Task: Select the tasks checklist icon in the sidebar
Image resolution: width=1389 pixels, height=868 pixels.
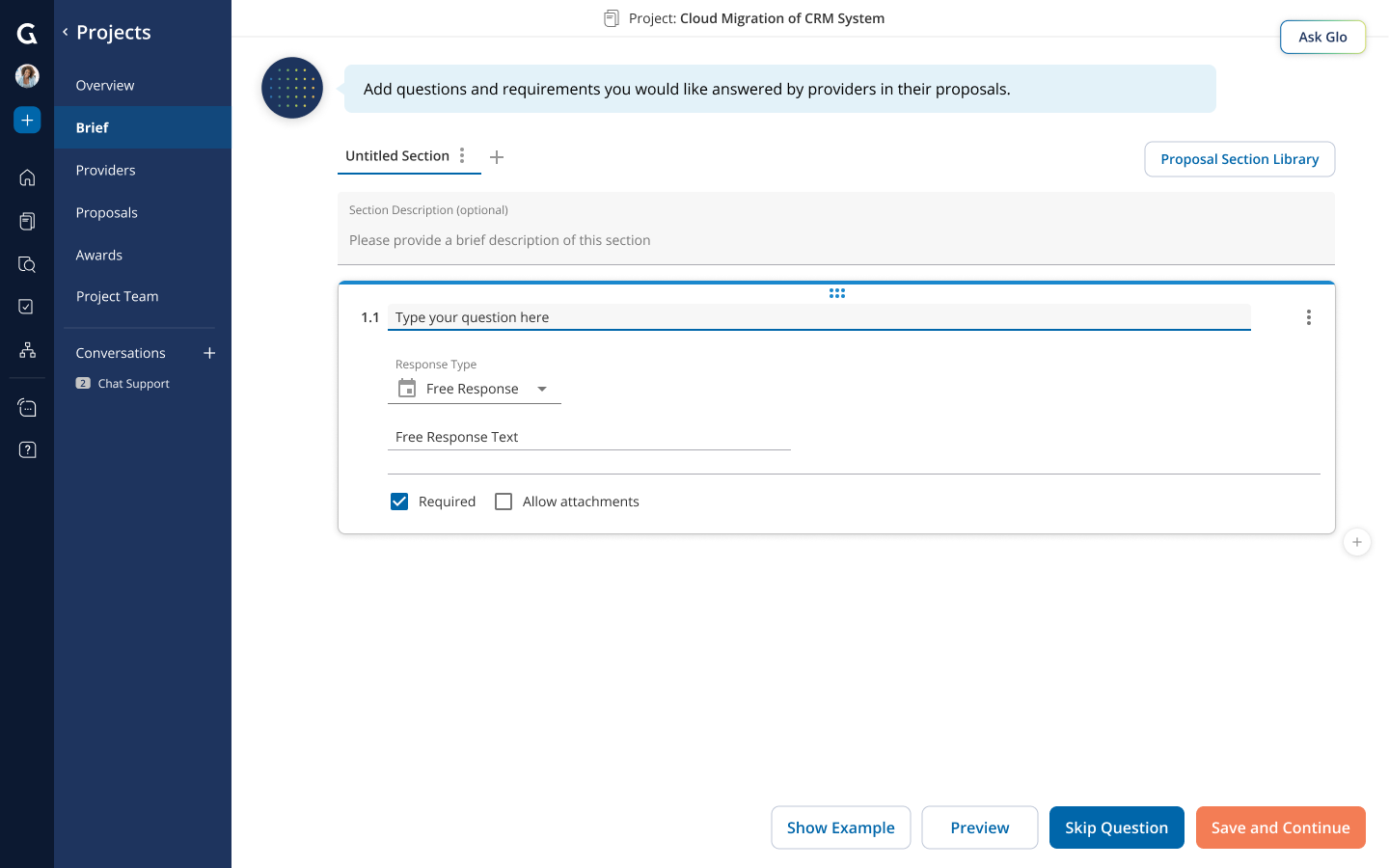Action: tap(27, 306)
